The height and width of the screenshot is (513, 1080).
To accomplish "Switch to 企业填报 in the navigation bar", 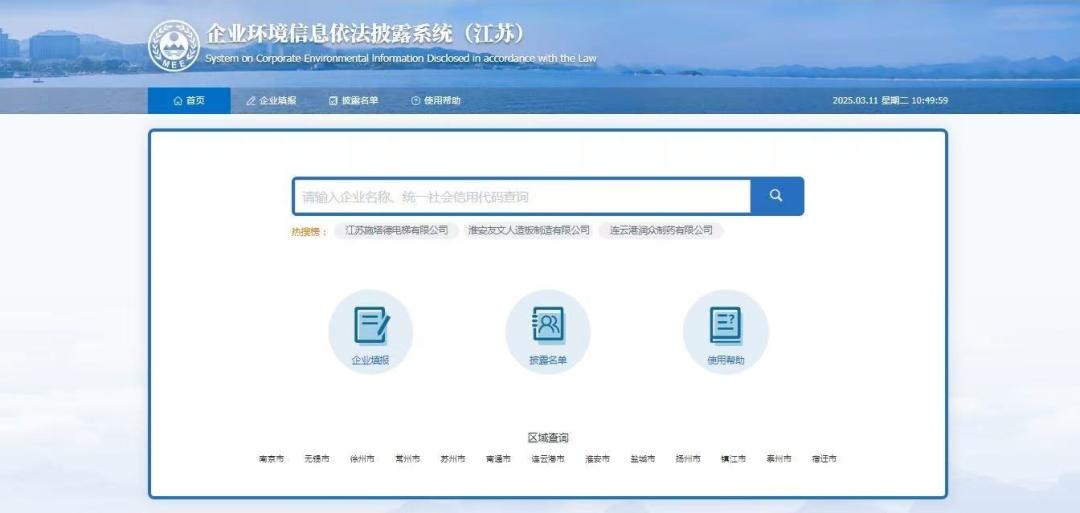I will 271,101.
